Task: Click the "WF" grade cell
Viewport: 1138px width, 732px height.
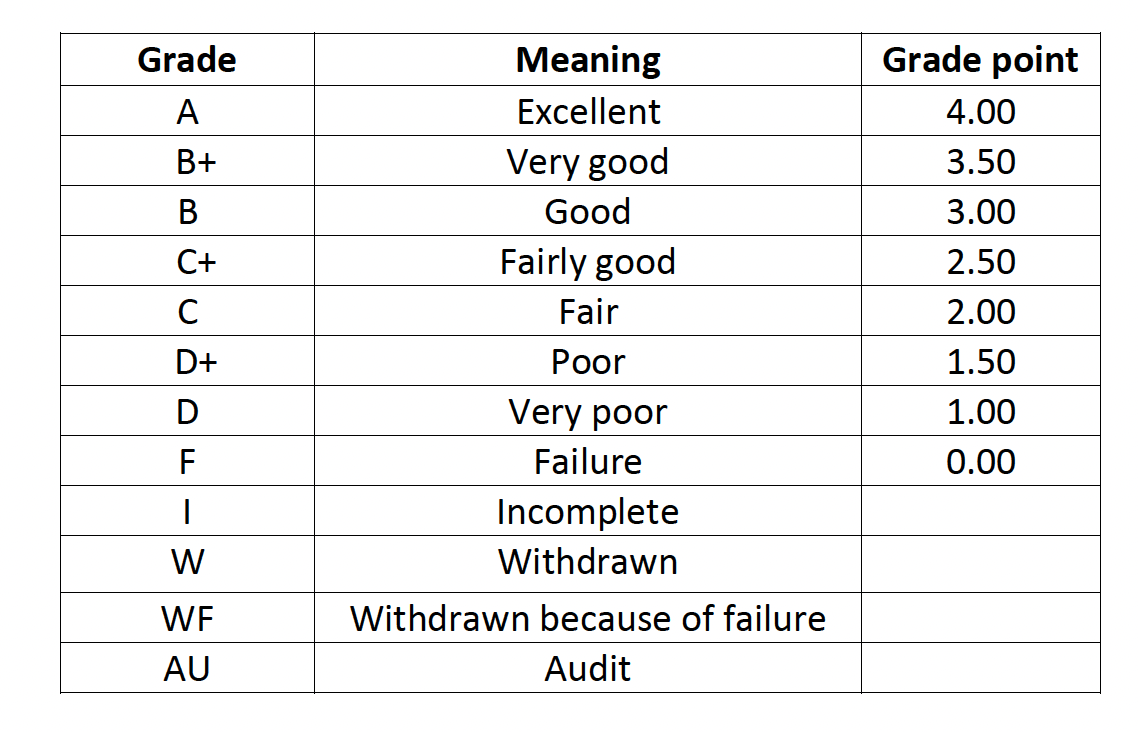Action: (187, 619)
